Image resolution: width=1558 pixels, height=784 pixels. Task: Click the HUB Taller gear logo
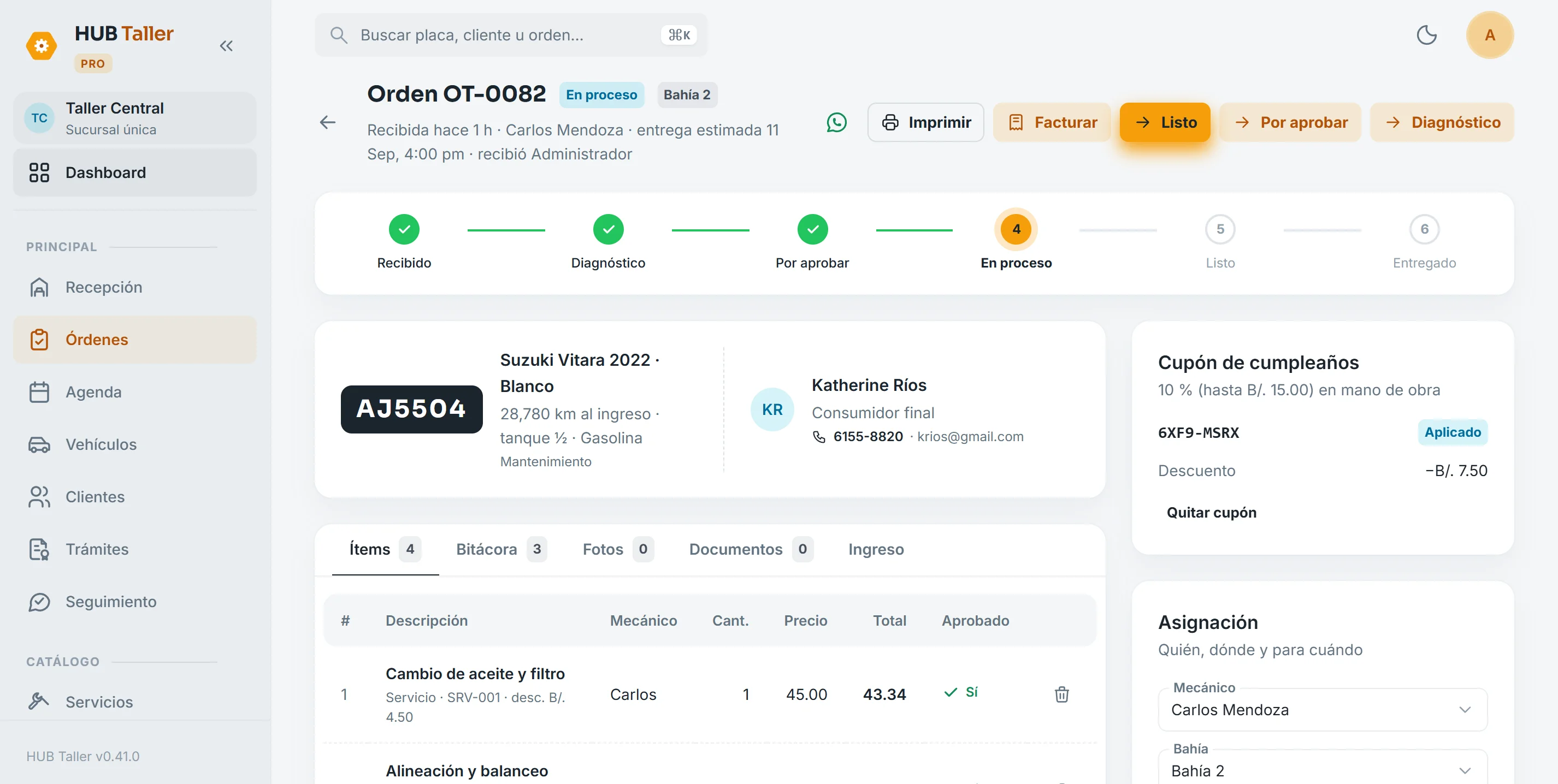click(x=41, y=46)
